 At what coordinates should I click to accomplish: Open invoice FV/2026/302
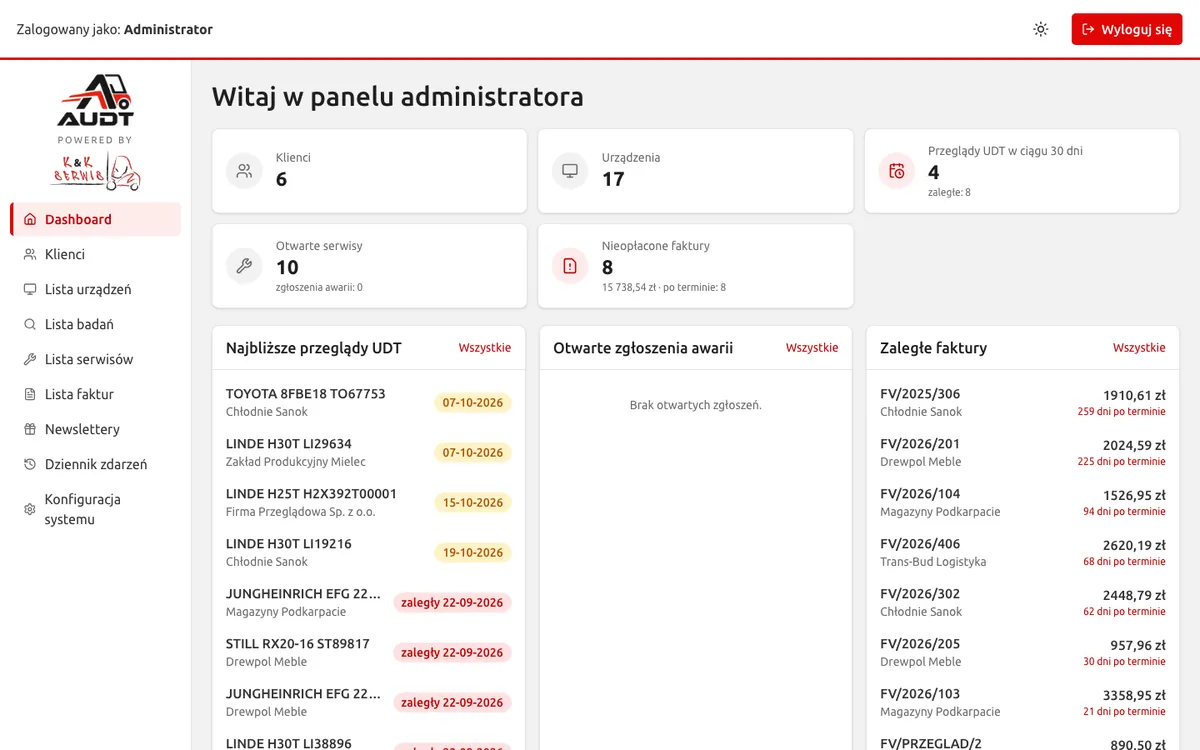[x=1023, y=603]
